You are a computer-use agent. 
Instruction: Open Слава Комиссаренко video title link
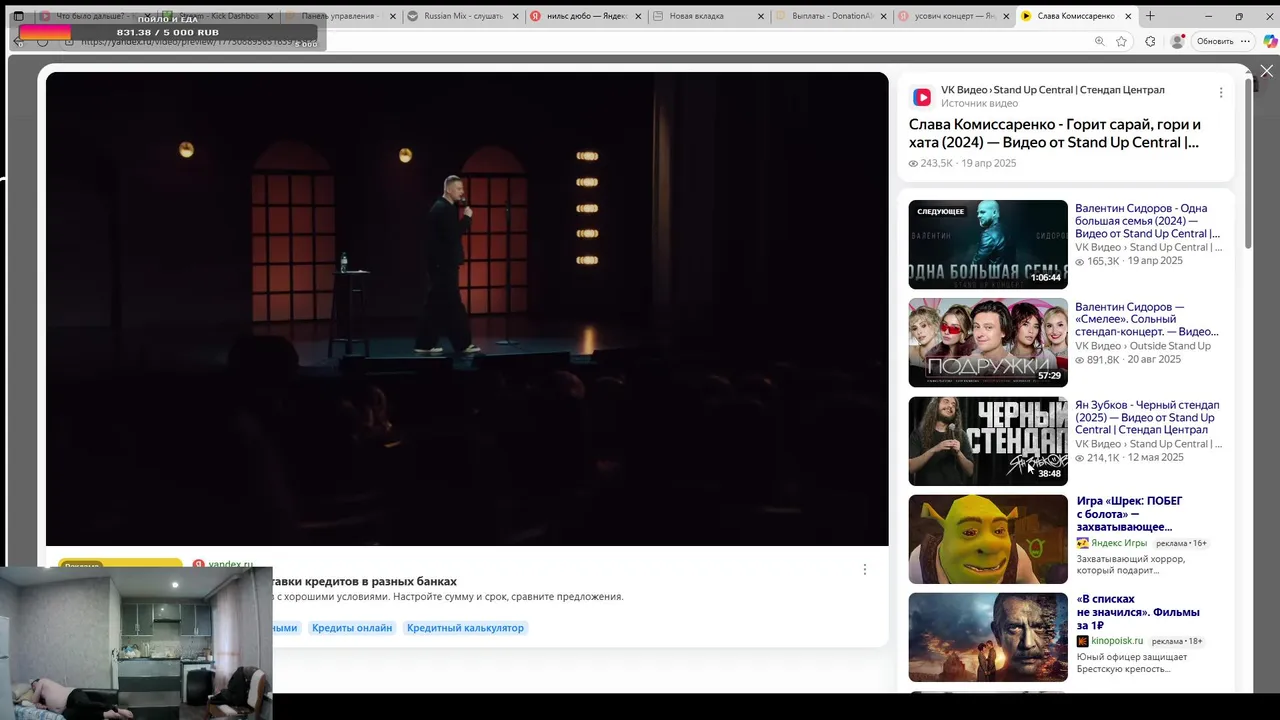click(1055, 133)
